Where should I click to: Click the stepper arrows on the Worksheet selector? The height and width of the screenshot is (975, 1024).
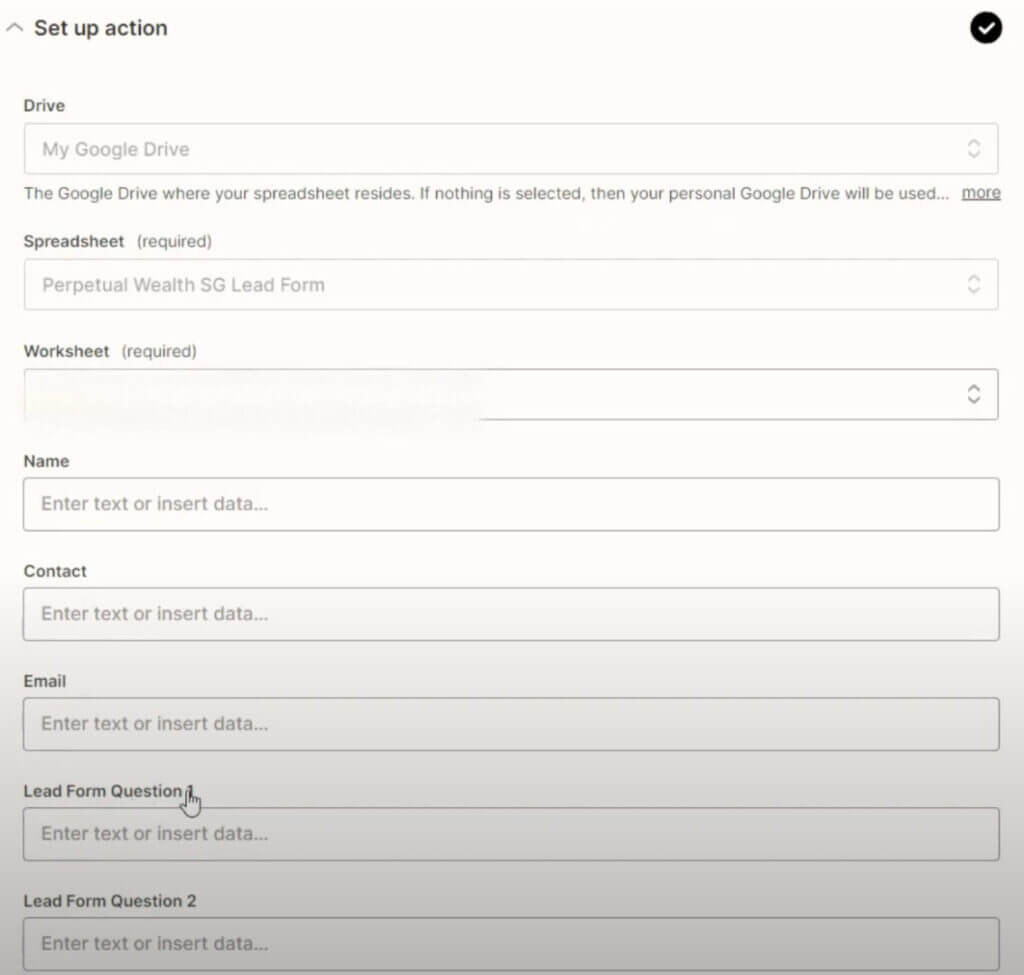(973, 394)
